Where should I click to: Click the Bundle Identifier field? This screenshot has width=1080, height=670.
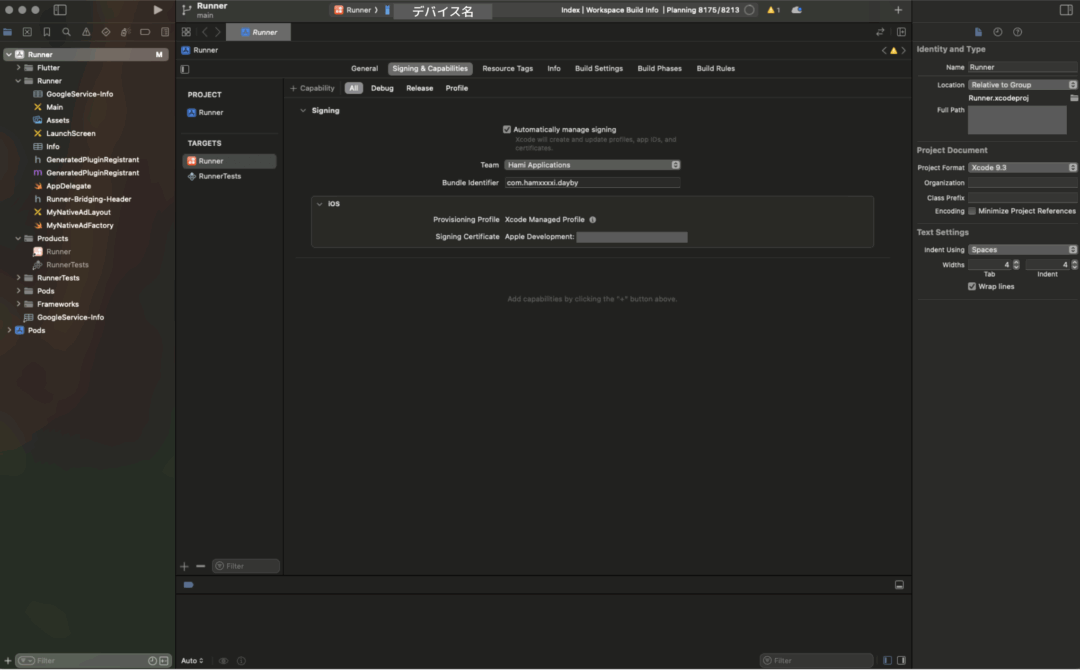click(592, 182)
